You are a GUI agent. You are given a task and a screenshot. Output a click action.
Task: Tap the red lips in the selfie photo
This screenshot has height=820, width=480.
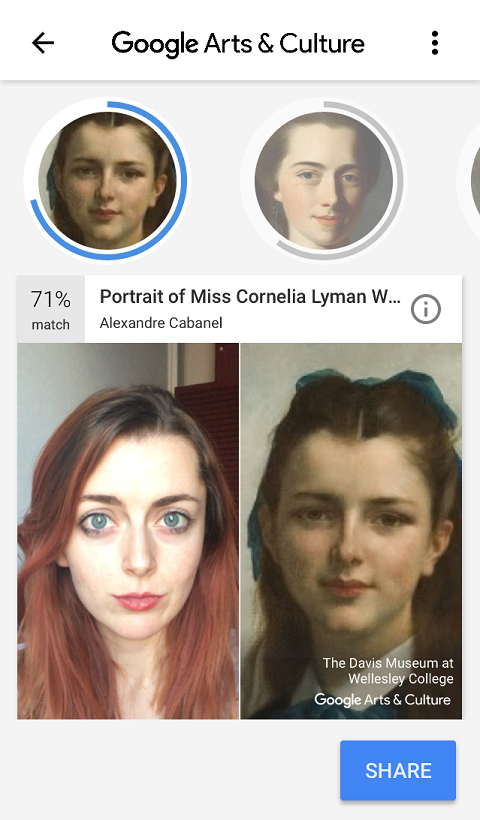(x=138, y=601)
